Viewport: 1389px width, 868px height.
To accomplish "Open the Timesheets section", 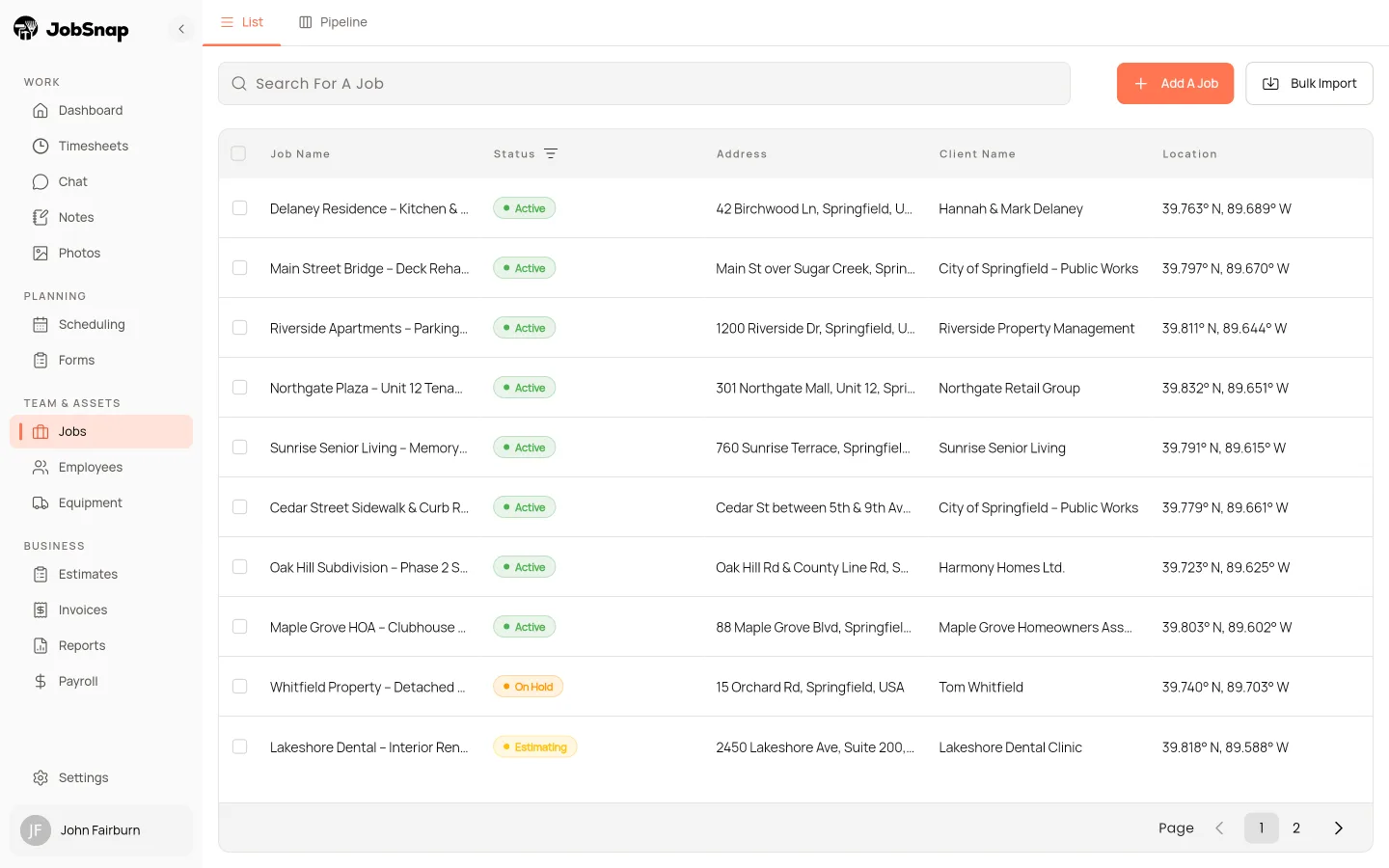I will (101, 146).
